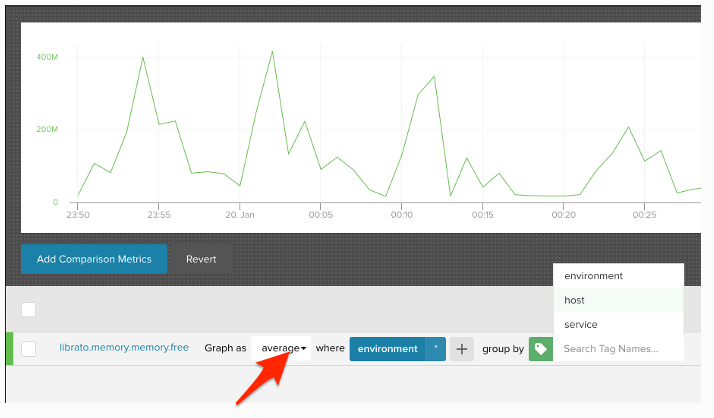Click the 400M label on the y-axis

pyautogui.click(x=47, y=57)
